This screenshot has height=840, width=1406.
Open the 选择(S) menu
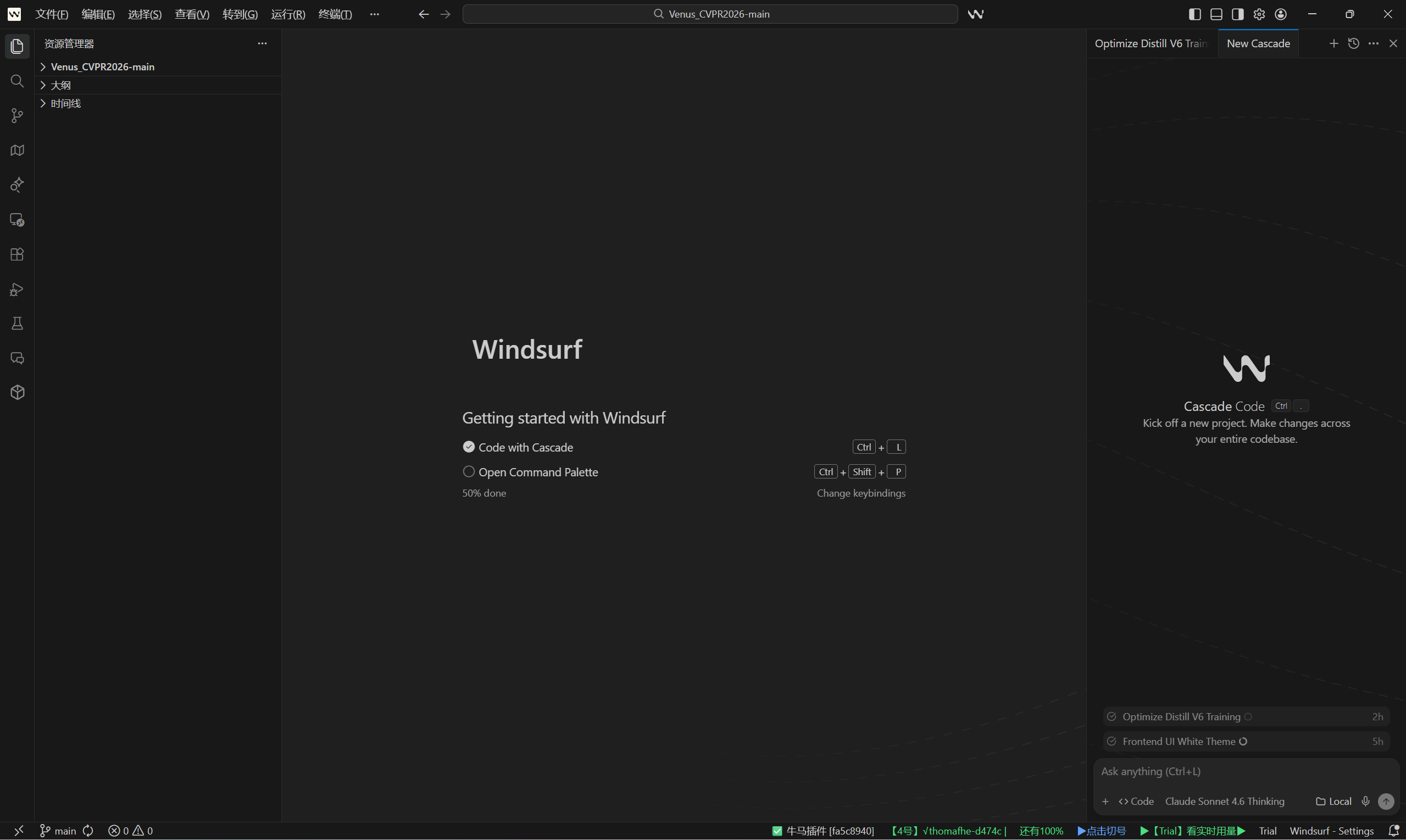click(145, 14)
